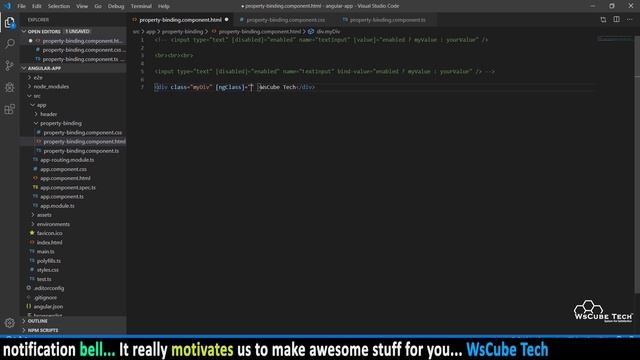Image resolution: width=640 pixels, height=360 pixels.
Task: Click the editor vertical scrollbar
Action: (637, 163)
